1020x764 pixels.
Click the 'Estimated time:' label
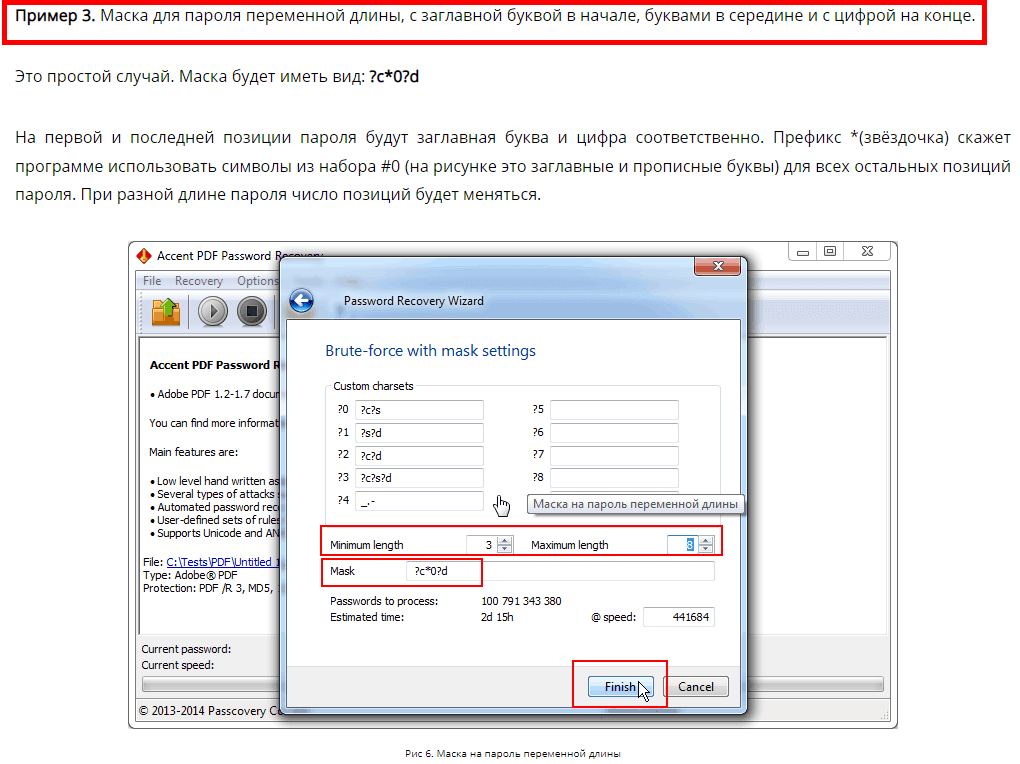point(367,617)
